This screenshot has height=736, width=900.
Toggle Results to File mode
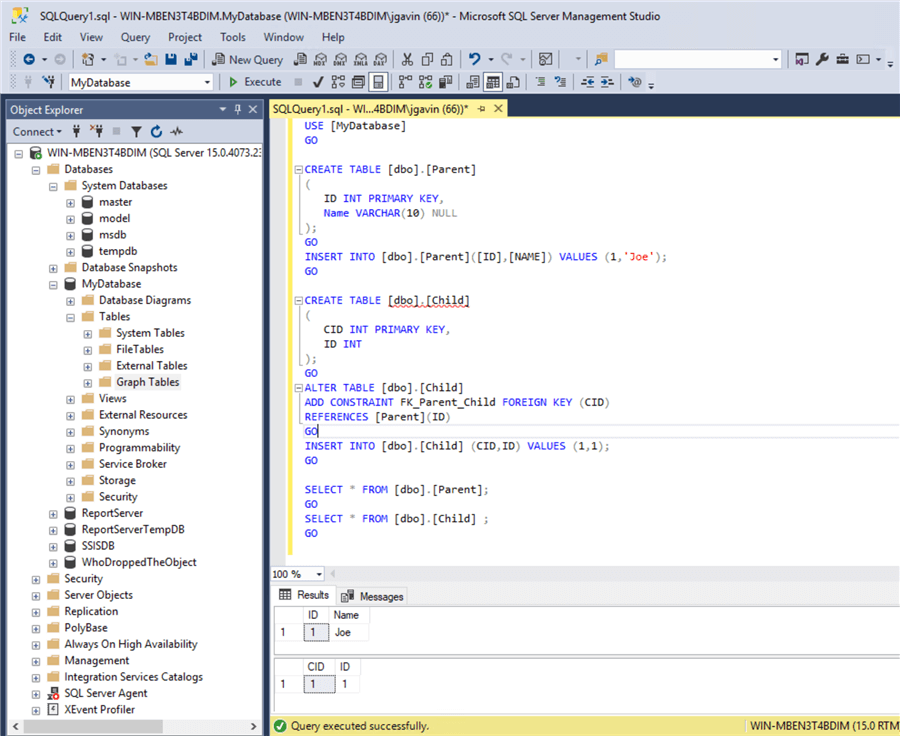513,82
